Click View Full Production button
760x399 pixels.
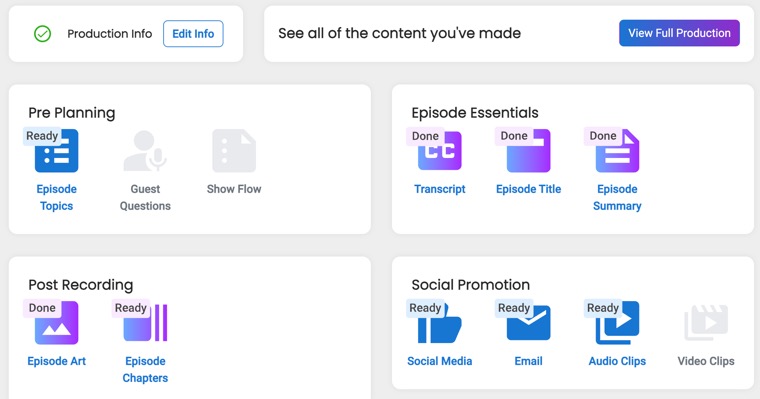tap(679, 33)
